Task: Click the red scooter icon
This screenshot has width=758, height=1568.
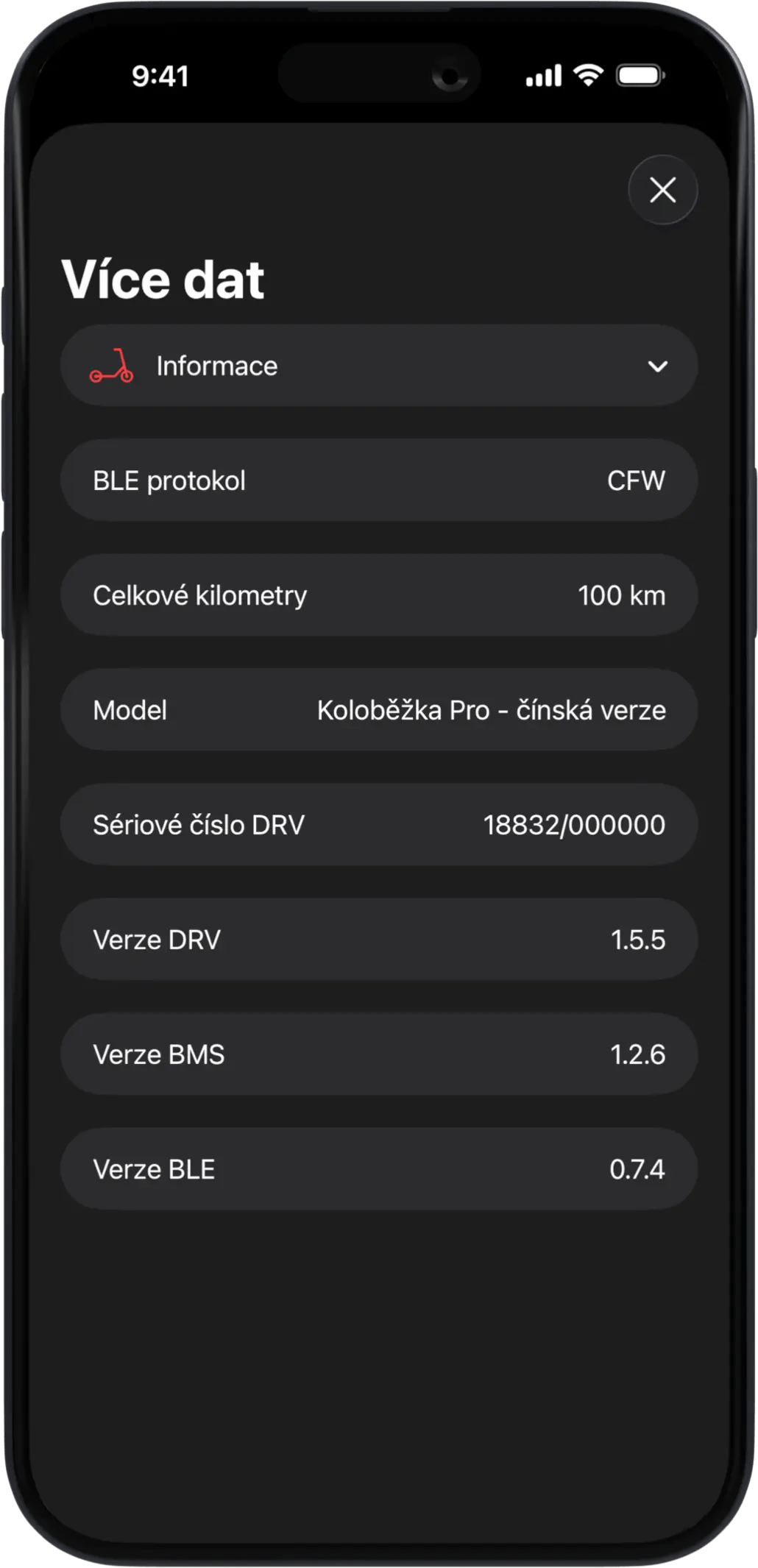Action: point(112,366)
